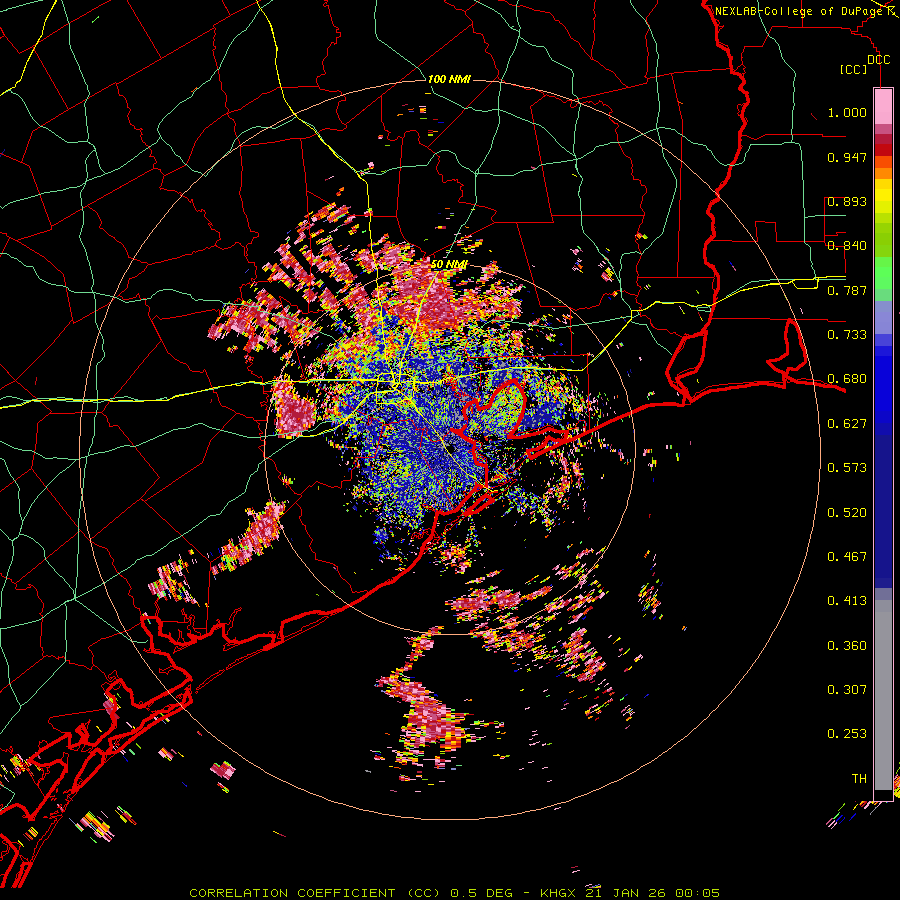Click the 0.5 DEG elevation text
900x900 pixels.
pyautogui.click(x=483, y=893)
